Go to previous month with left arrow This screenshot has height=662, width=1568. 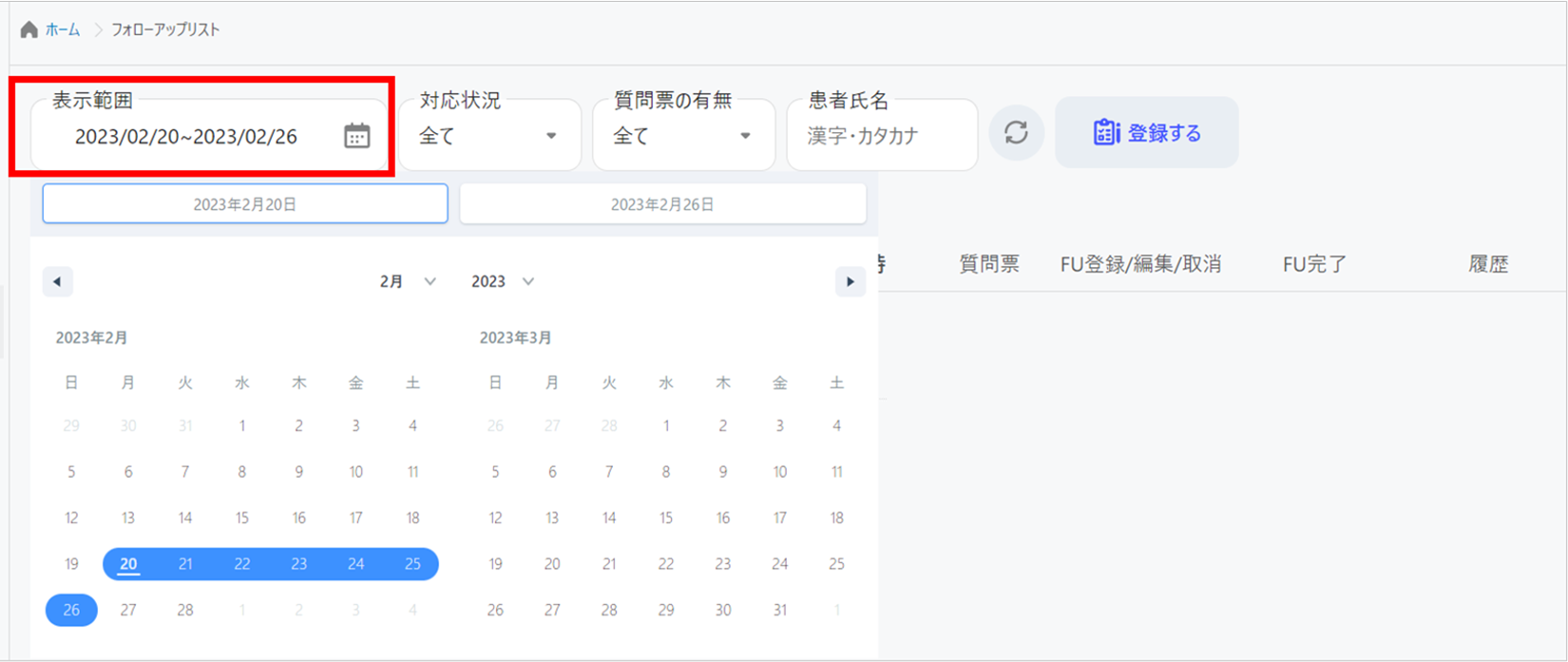(58, 281)
